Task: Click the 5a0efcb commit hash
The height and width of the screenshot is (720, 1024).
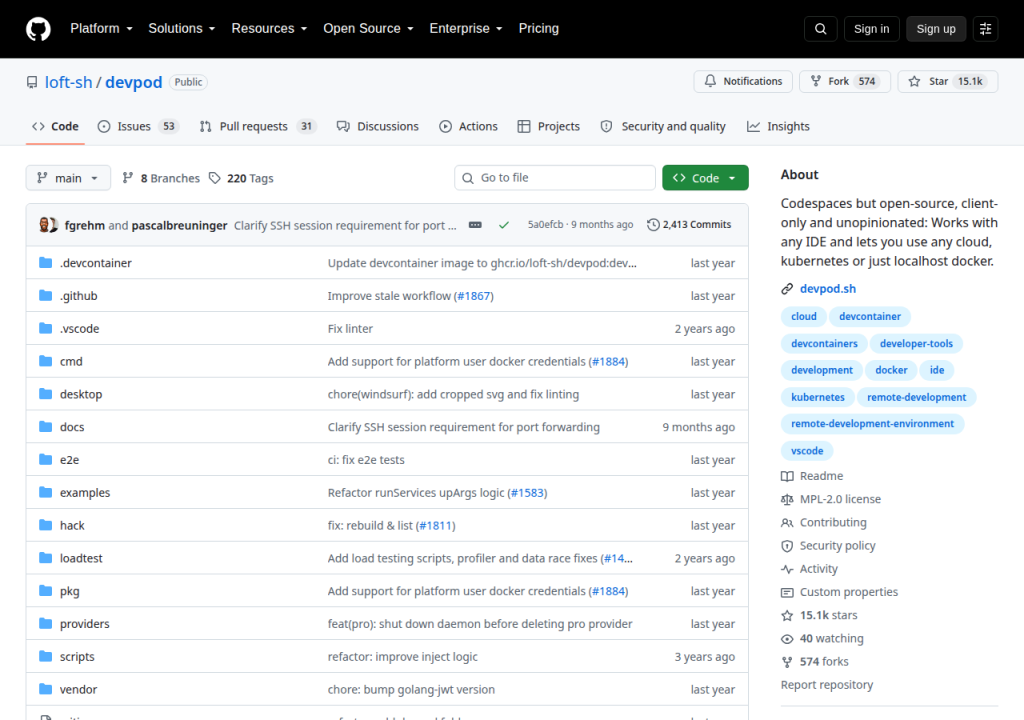Action: tap(545, 225)
